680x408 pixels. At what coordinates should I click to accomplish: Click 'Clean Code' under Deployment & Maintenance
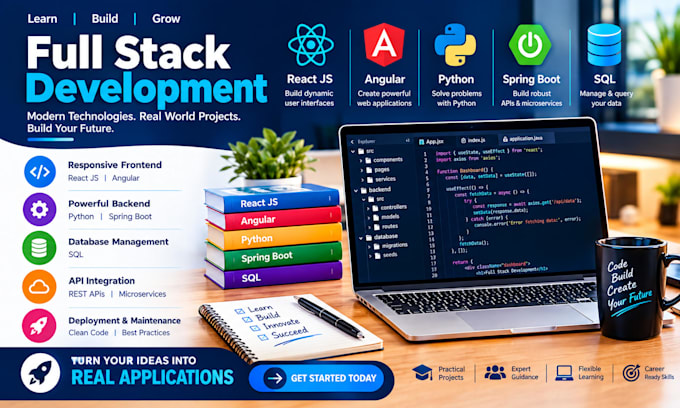tap(88, 333)
